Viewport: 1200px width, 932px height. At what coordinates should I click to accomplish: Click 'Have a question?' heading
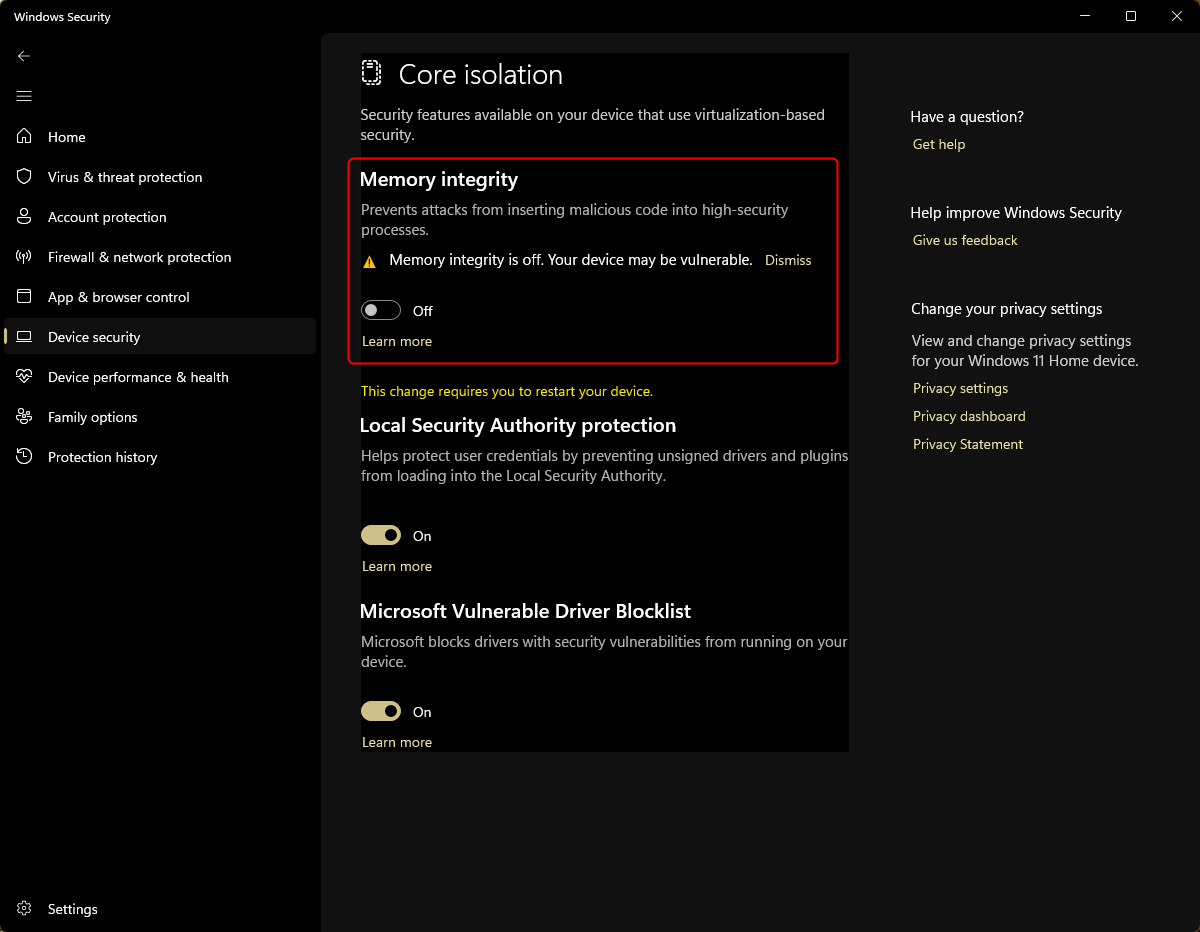click(x=967, y=117)
